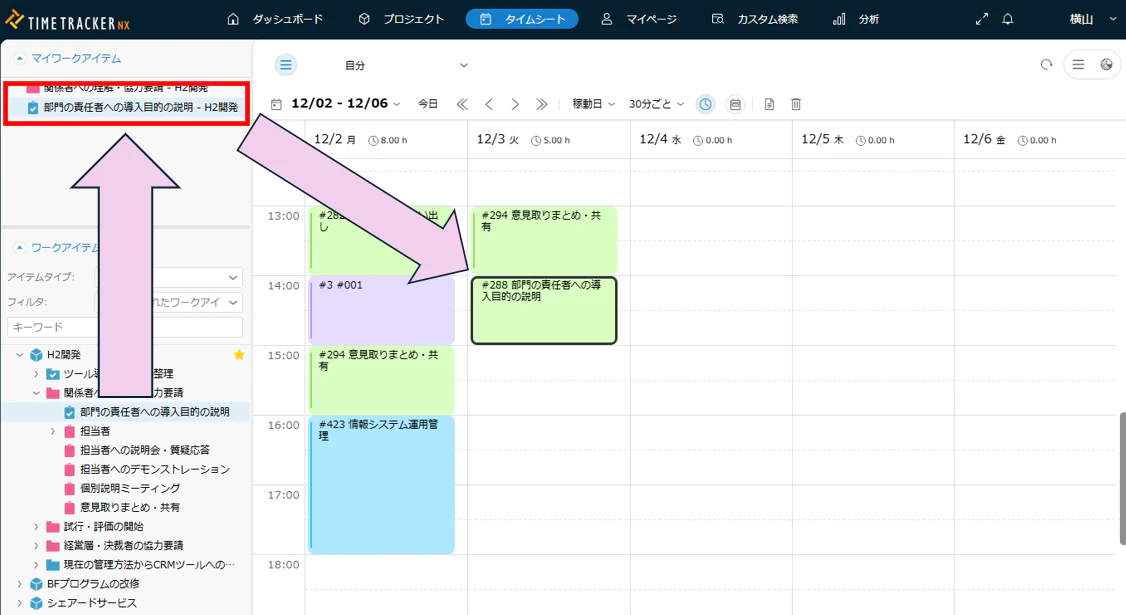The height and width of the screenshot is (615, 1126).
Task: Open the 自分 user selector dropdown
Action: click(x=406, y=65)
